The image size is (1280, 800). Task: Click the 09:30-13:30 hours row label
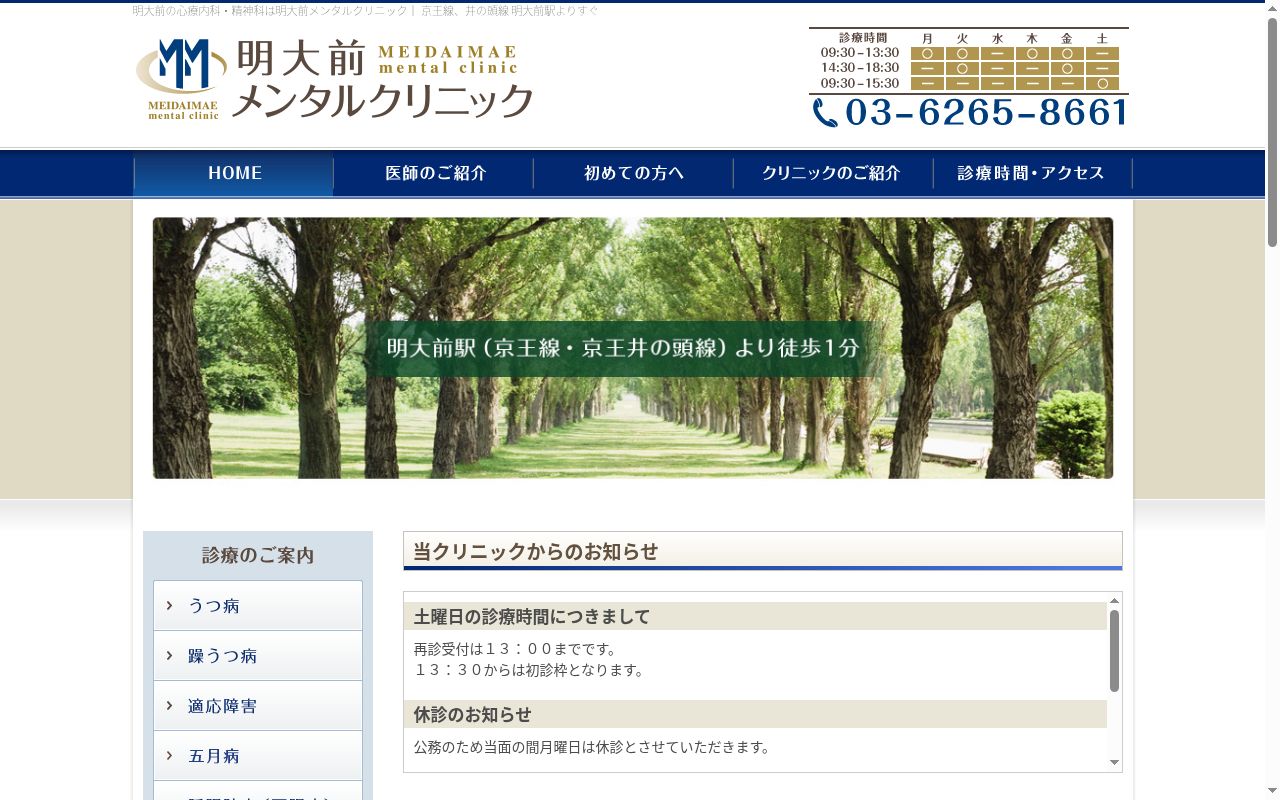[860, 53]
